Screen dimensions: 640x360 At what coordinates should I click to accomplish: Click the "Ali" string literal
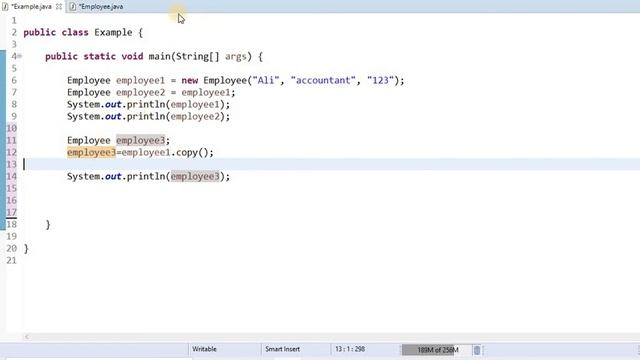[266, 80]
